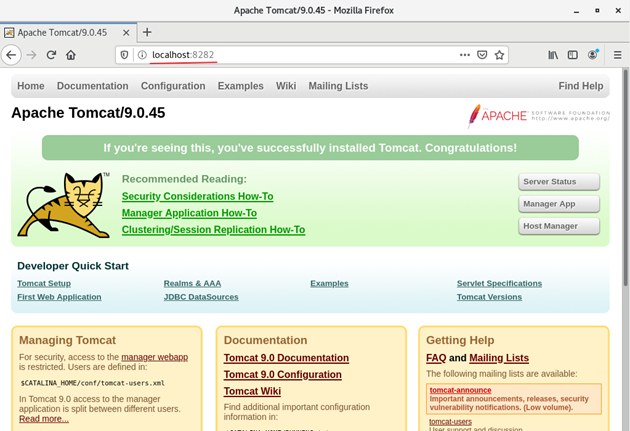Open Documentation in navigation bar
Viewport: 630px width, 431px height.
pyautogui.click(x=93, y=86)
